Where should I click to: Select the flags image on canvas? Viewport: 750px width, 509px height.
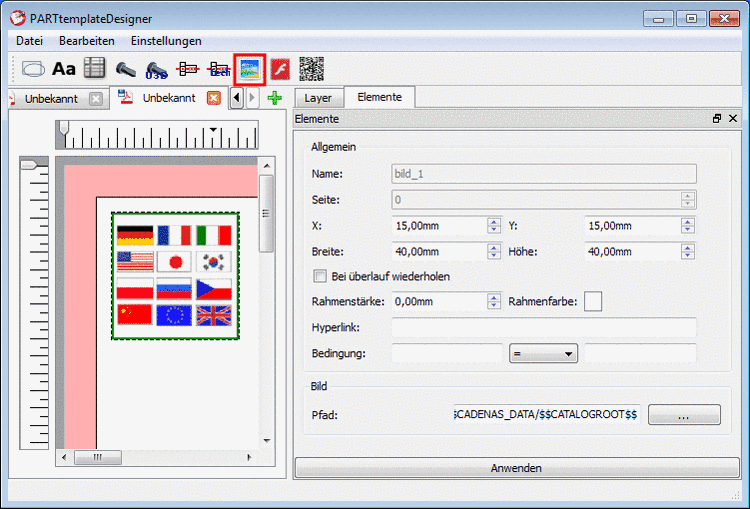175,276
